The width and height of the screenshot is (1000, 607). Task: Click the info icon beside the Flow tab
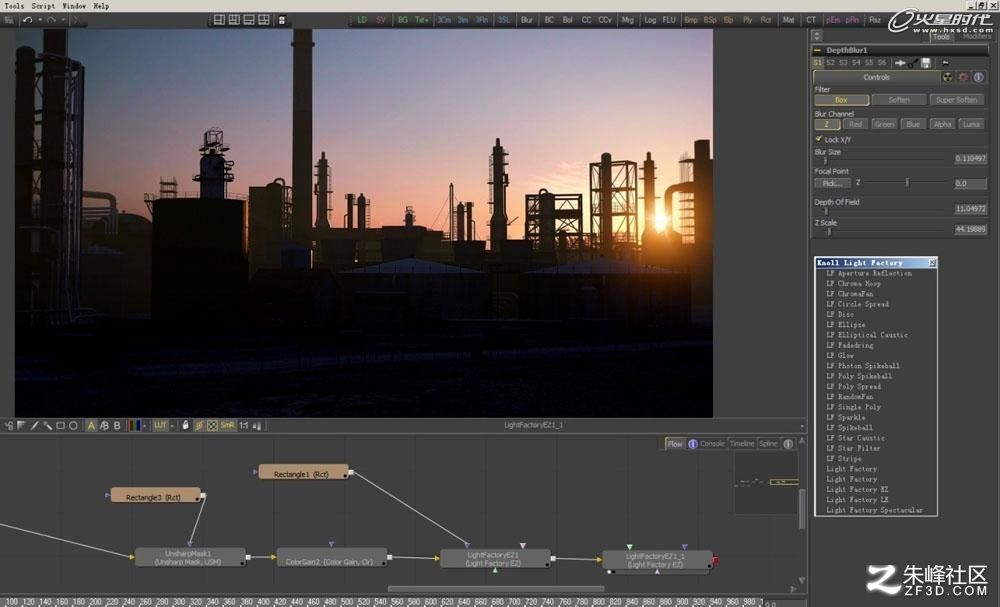(x=693, y=444)
